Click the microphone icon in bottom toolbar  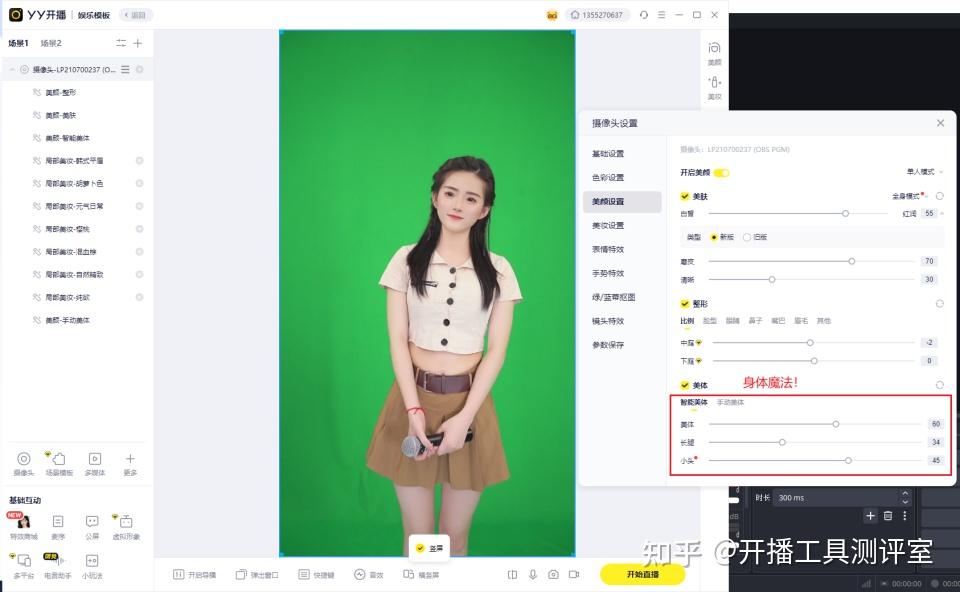[x=532, y=574]
